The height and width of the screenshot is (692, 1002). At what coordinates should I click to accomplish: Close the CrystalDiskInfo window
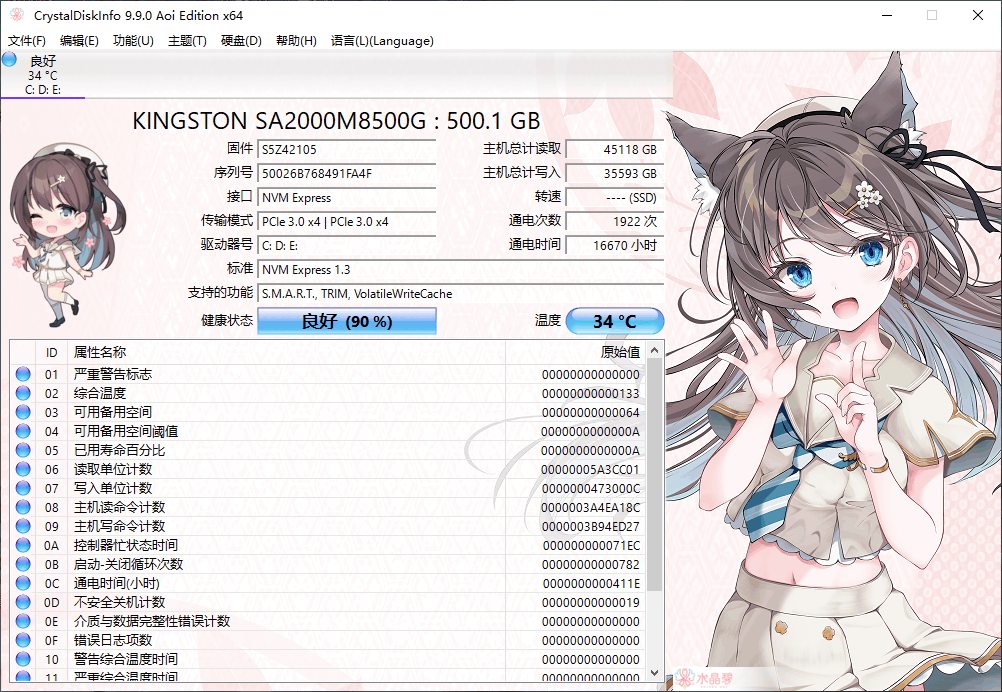(978, 15)
